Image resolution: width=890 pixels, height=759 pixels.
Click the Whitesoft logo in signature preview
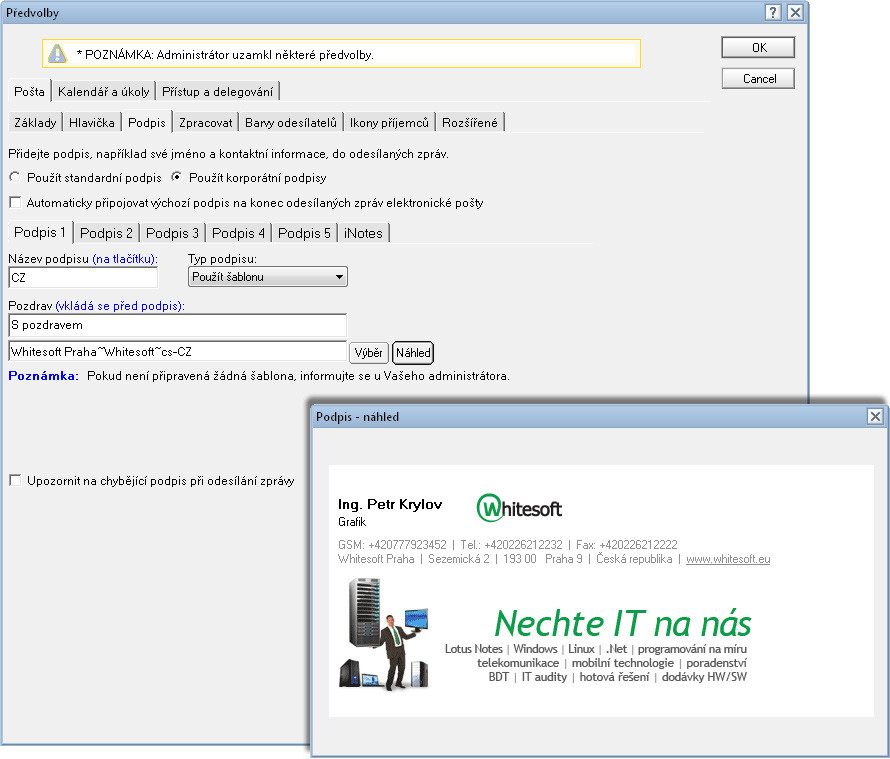519,508
